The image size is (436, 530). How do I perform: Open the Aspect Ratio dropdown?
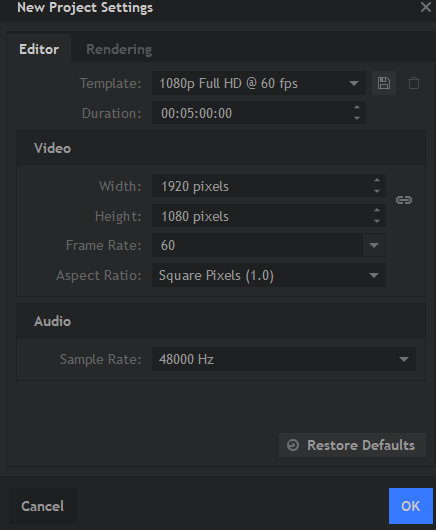[x=269, y=275]
